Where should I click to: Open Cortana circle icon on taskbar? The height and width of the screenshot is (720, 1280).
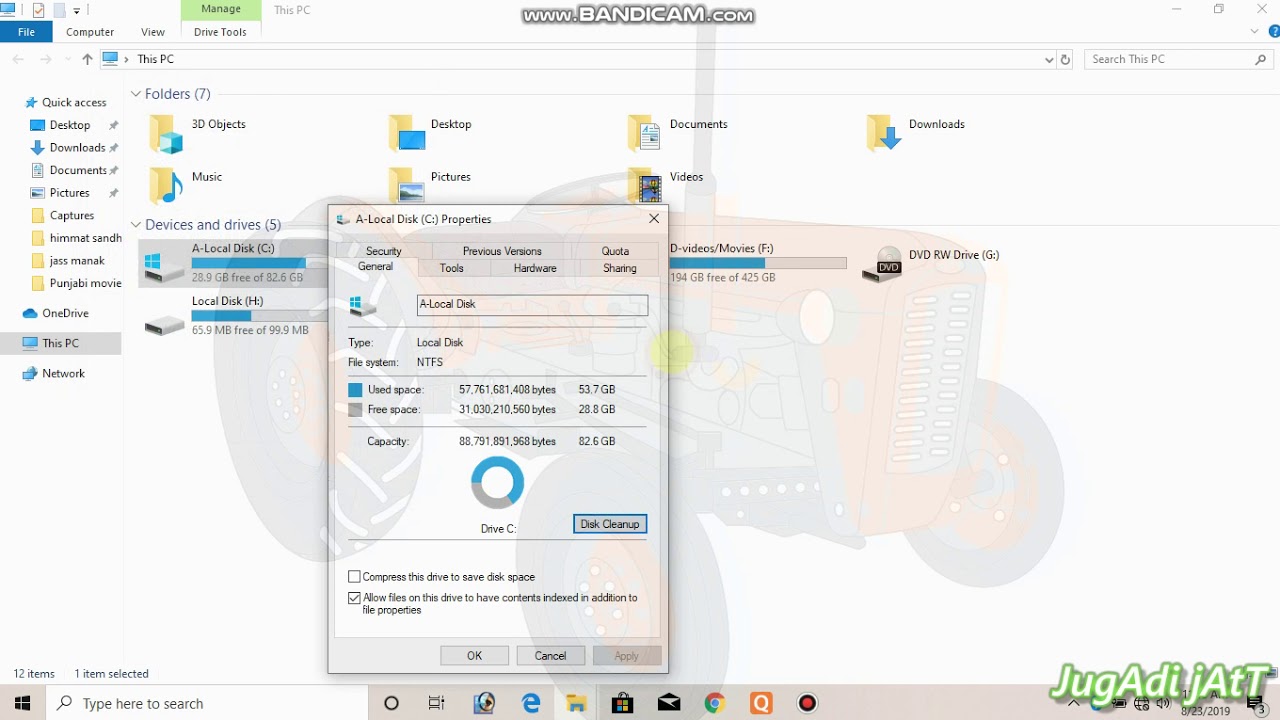[391, 703]
